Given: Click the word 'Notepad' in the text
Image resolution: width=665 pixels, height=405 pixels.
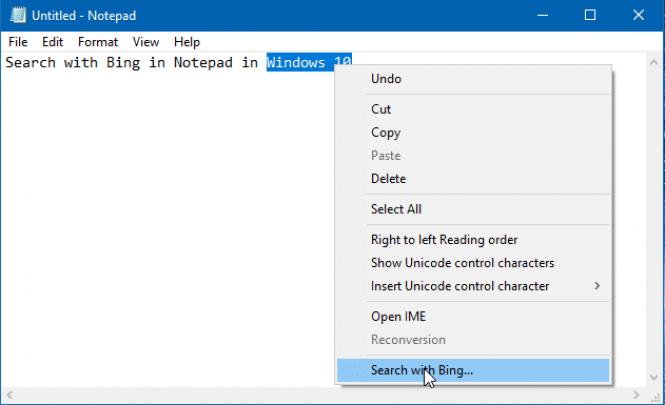Looking at the screenshot, I should coord(203,63).
